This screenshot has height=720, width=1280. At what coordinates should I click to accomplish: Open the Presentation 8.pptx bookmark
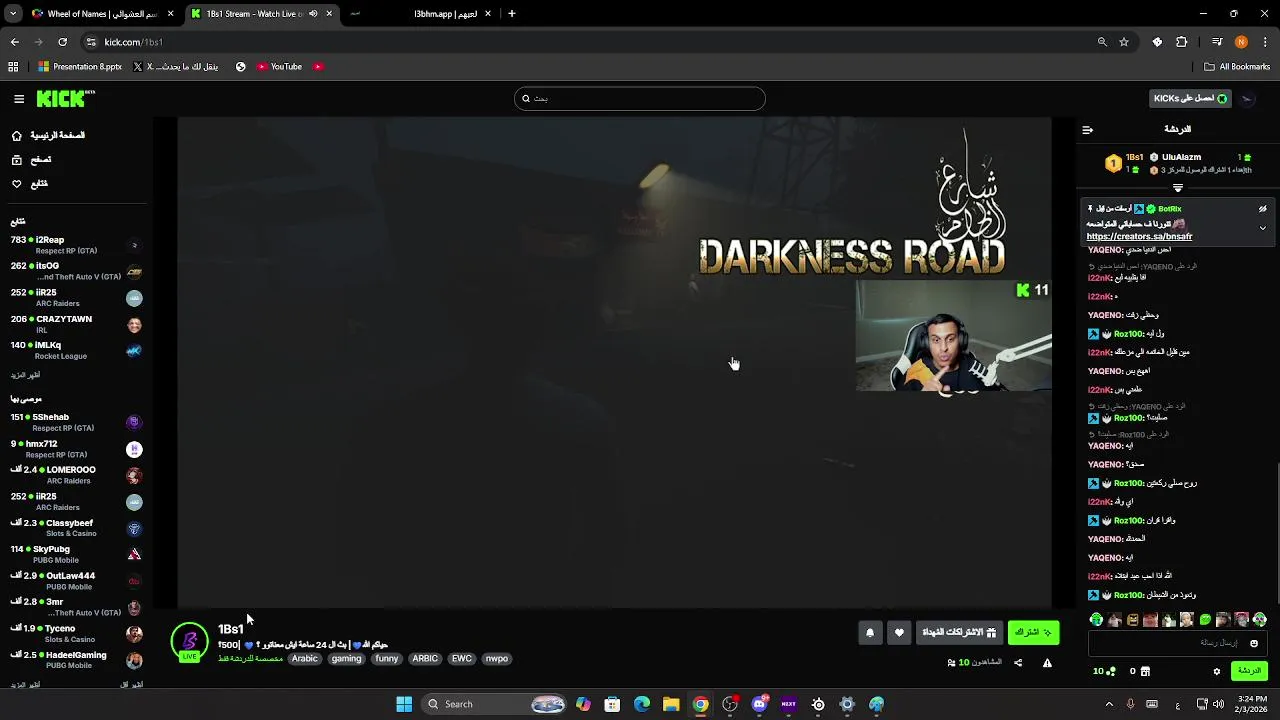pos(80,67)
